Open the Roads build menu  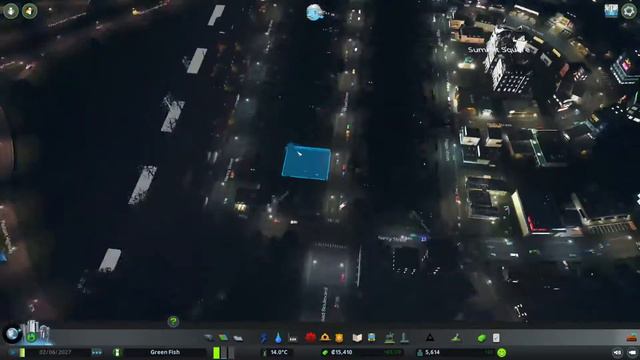[209, 338]
